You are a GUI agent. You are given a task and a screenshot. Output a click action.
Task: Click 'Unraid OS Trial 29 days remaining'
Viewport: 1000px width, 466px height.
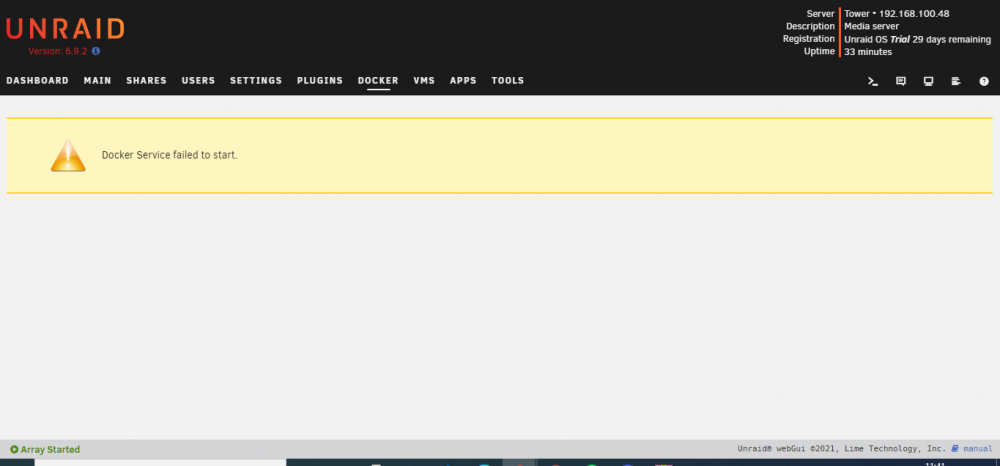click(x=918, y=39)
